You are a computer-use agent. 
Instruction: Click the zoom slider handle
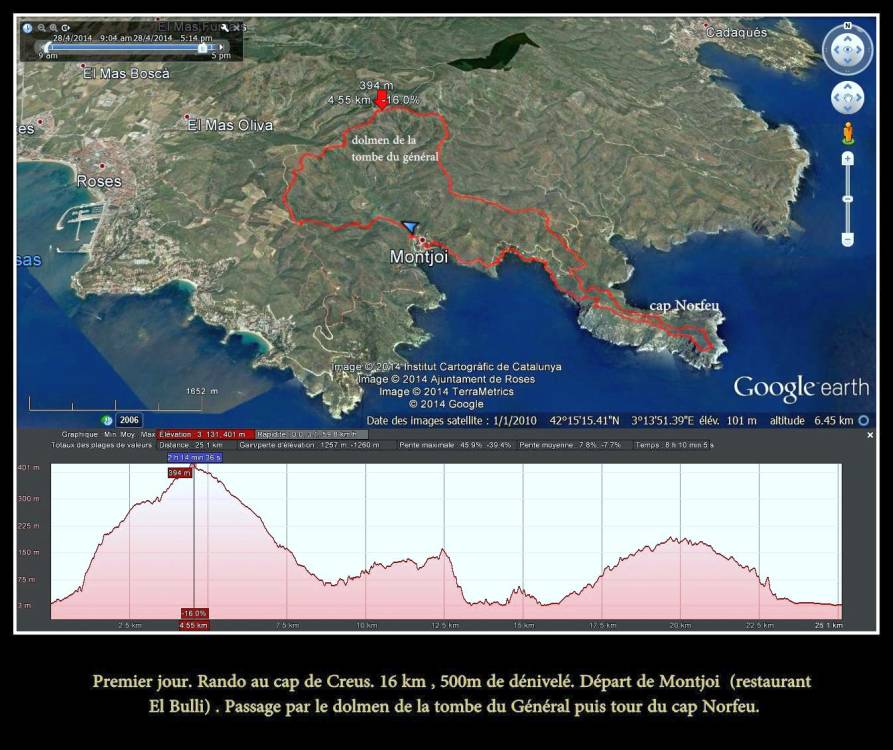(848, 200)
